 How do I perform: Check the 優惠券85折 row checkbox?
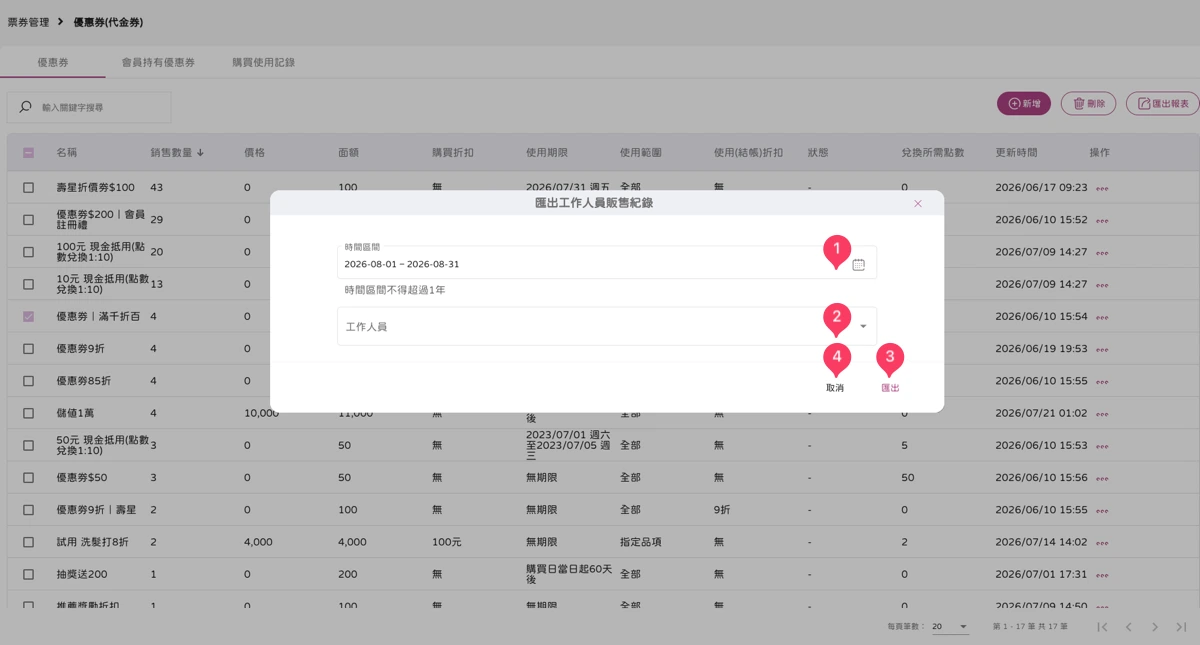[28, 381]
